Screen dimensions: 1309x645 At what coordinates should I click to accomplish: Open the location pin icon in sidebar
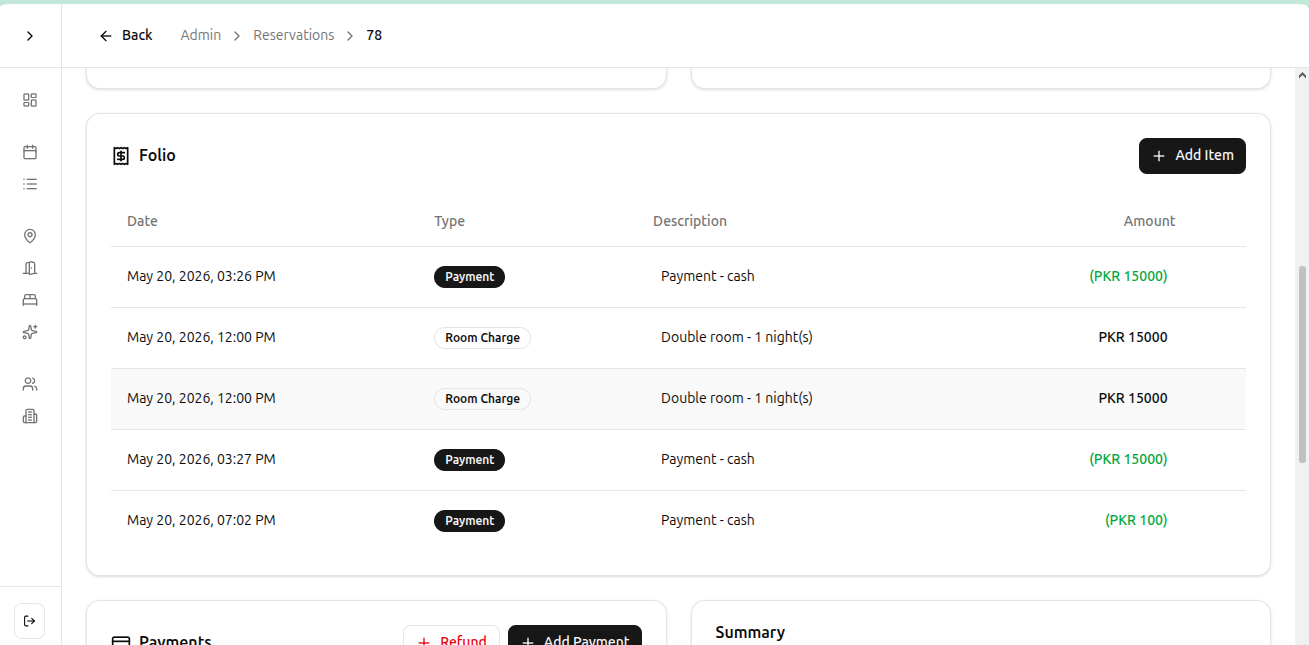click(x=30, y=236)
